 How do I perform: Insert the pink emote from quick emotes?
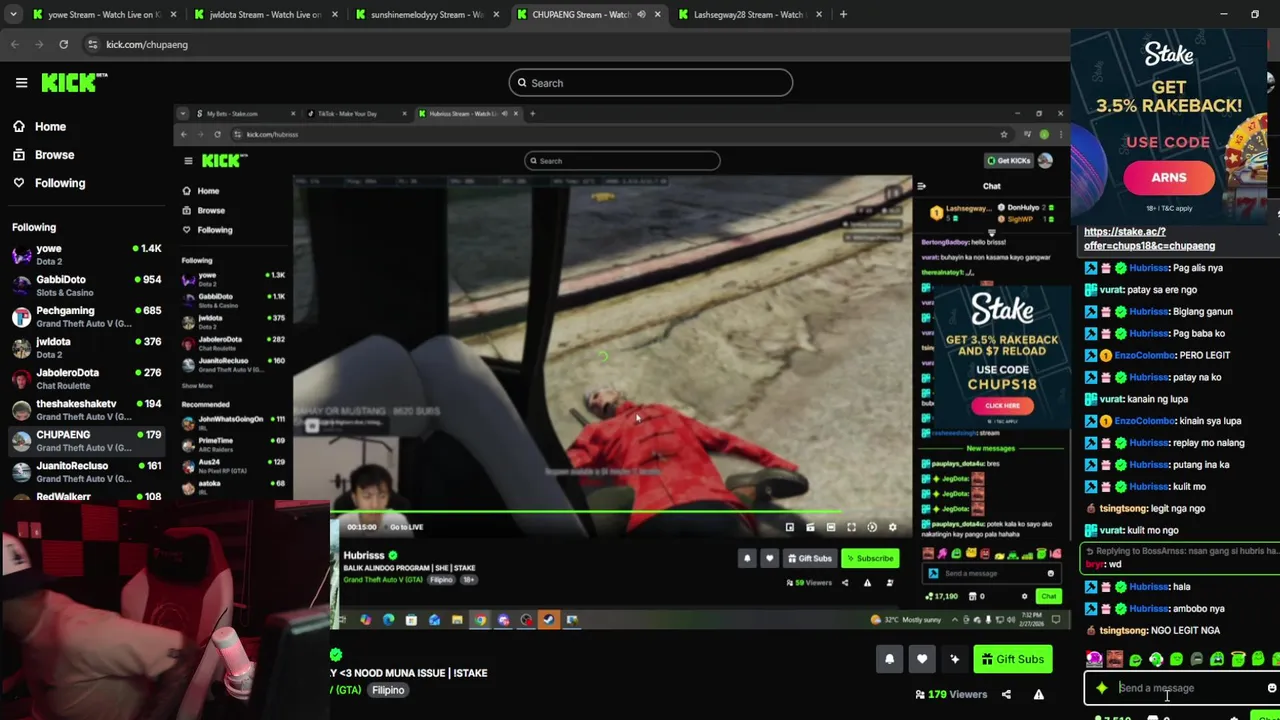[x=1094, y=659]
